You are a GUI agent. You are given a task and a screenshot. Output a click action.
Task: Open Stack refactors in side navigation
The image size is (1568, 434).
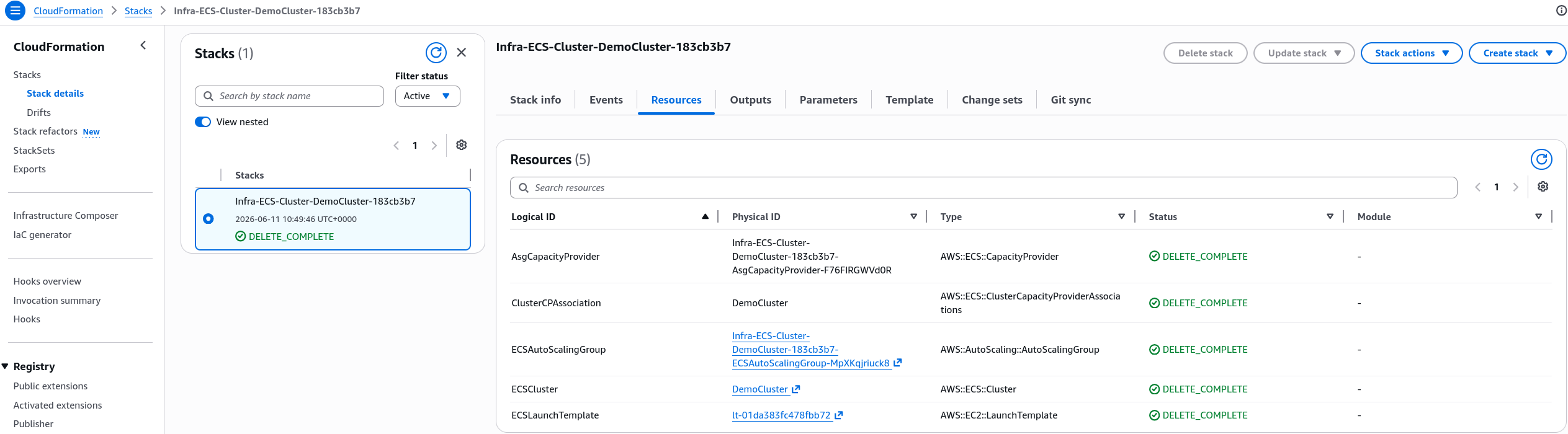[x=45, y=131]
